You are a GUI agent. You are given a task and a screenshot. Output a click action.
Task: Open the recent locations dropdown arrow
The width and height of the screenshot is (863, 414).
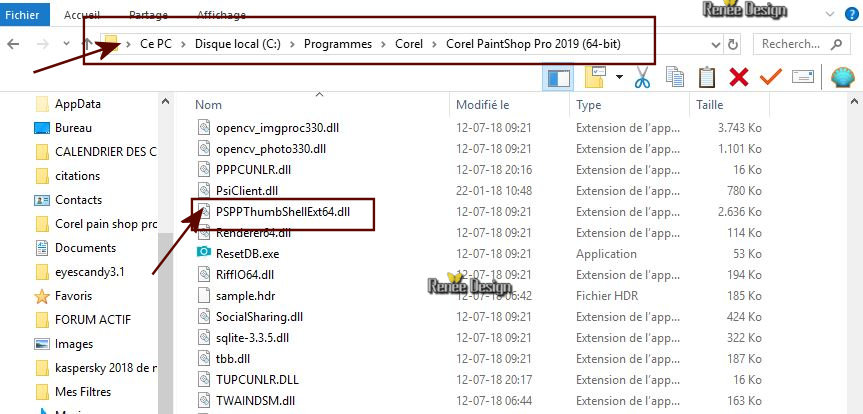(x=67, y=43)
